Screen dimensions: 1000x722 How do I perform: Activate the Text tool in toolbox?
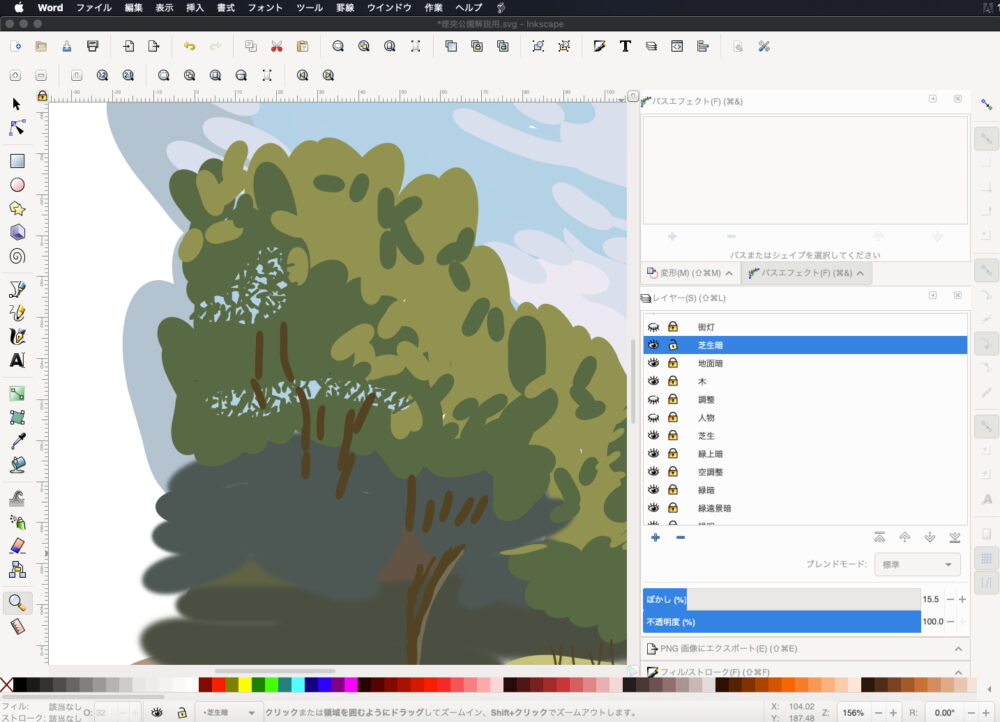pos(17,360)
